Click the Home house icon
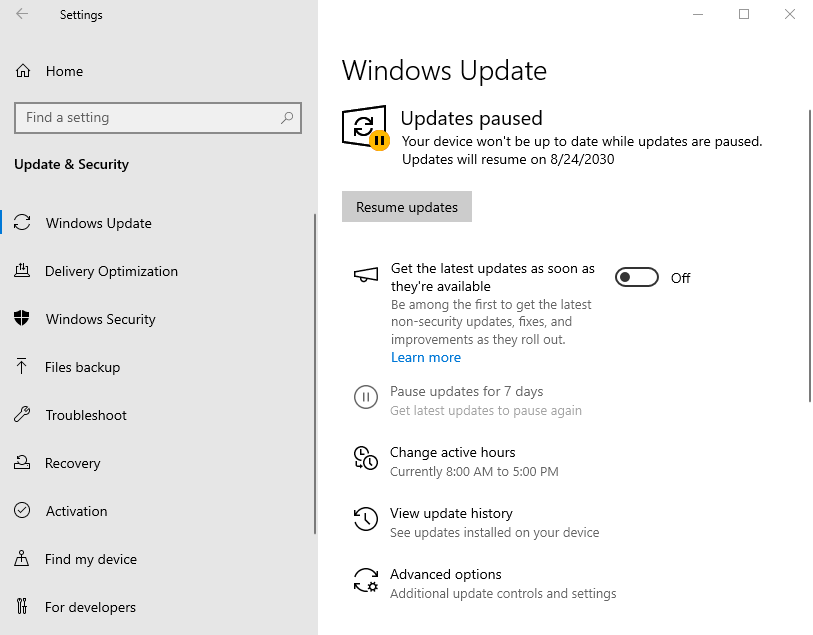813x635 pixels. [x=23, y=70]
